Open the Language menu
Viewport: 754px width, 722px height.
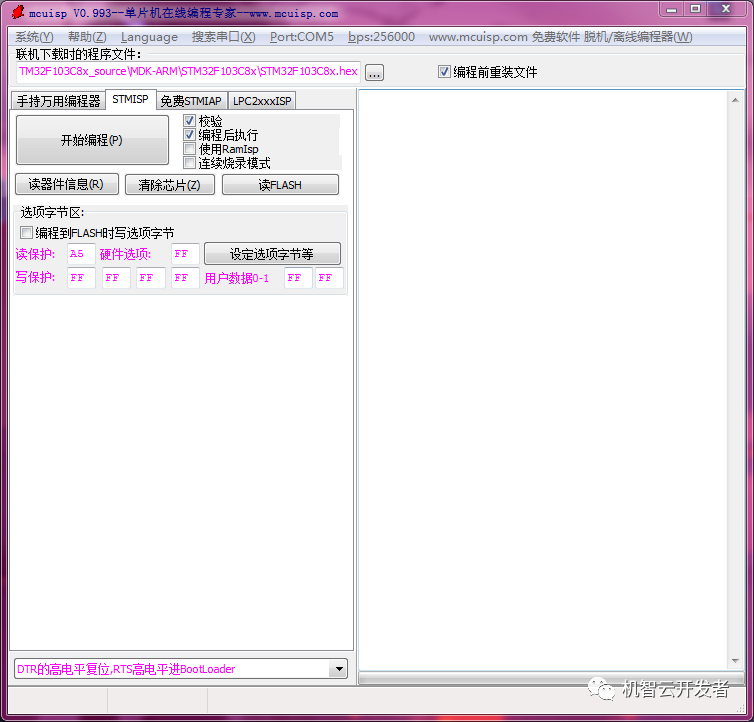point(149,37)
